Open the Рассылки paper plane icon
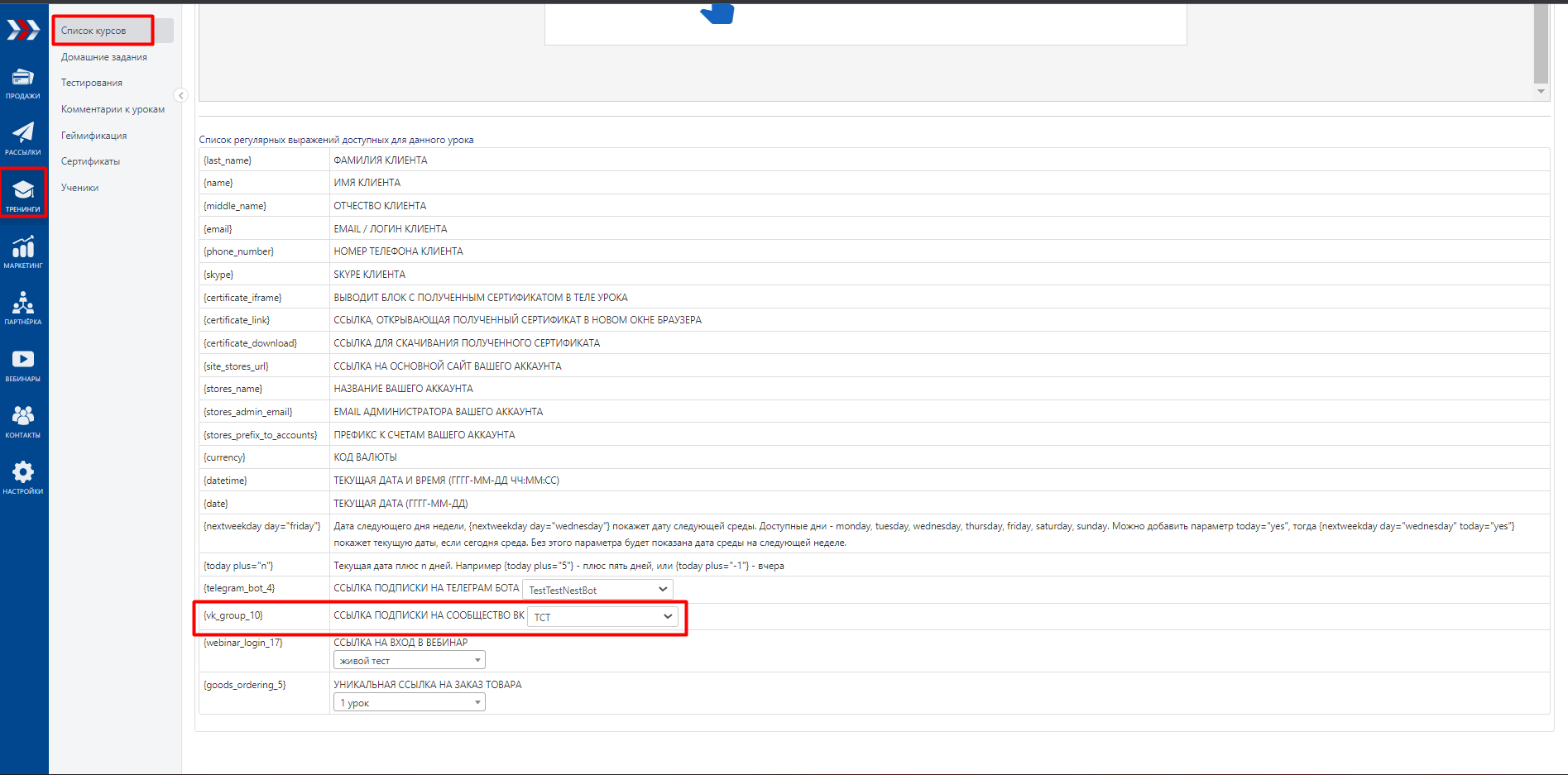This screenshot has height=775, width=1568. point(23,138)
